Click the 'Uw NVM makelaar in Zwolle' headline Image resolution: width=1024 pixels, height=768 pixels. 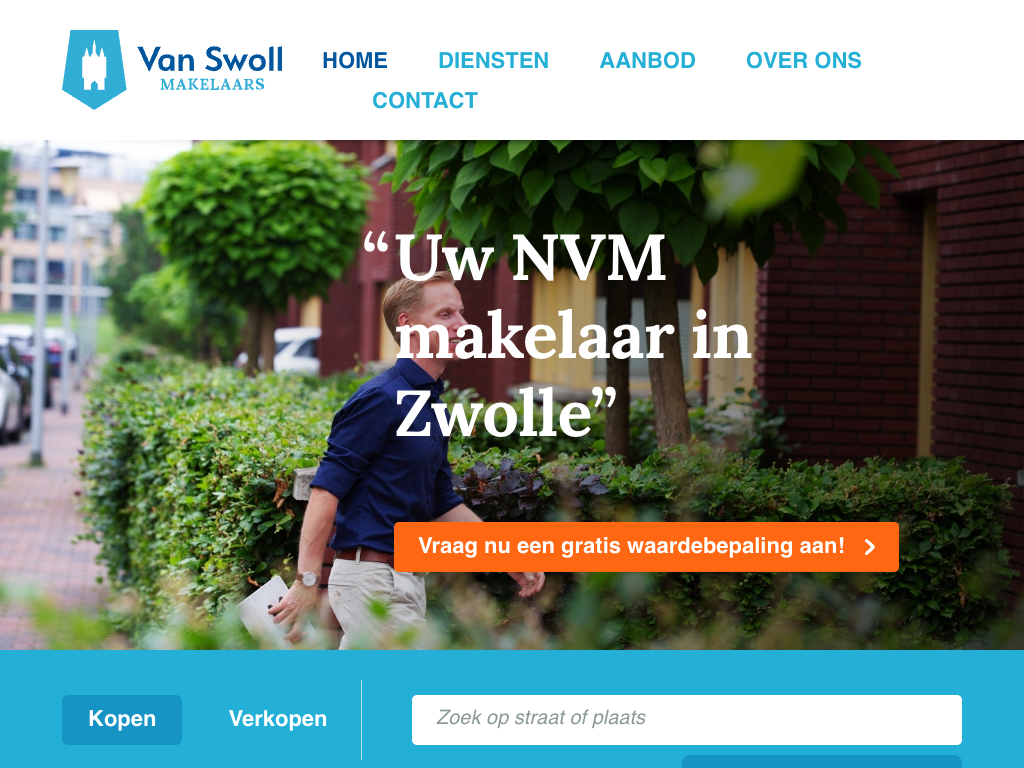point(558,336)
